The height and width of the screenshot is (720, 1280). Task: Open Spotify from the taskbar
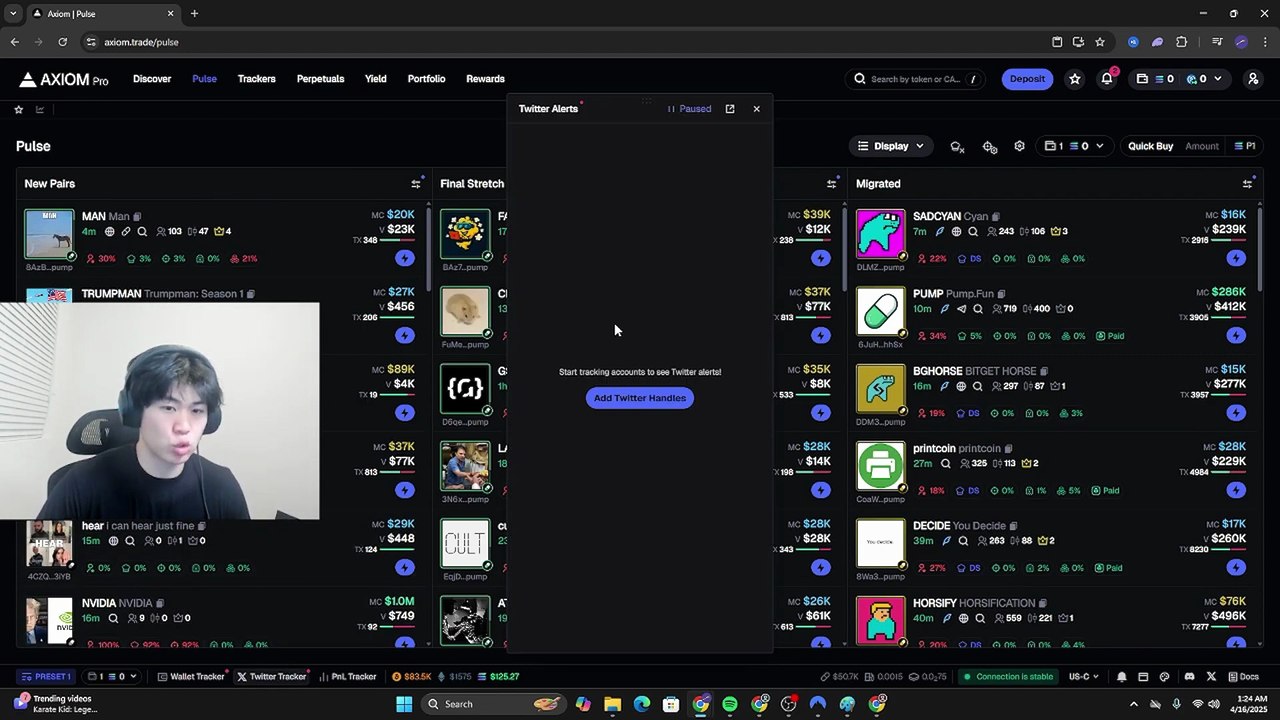[x=730, y=704]
